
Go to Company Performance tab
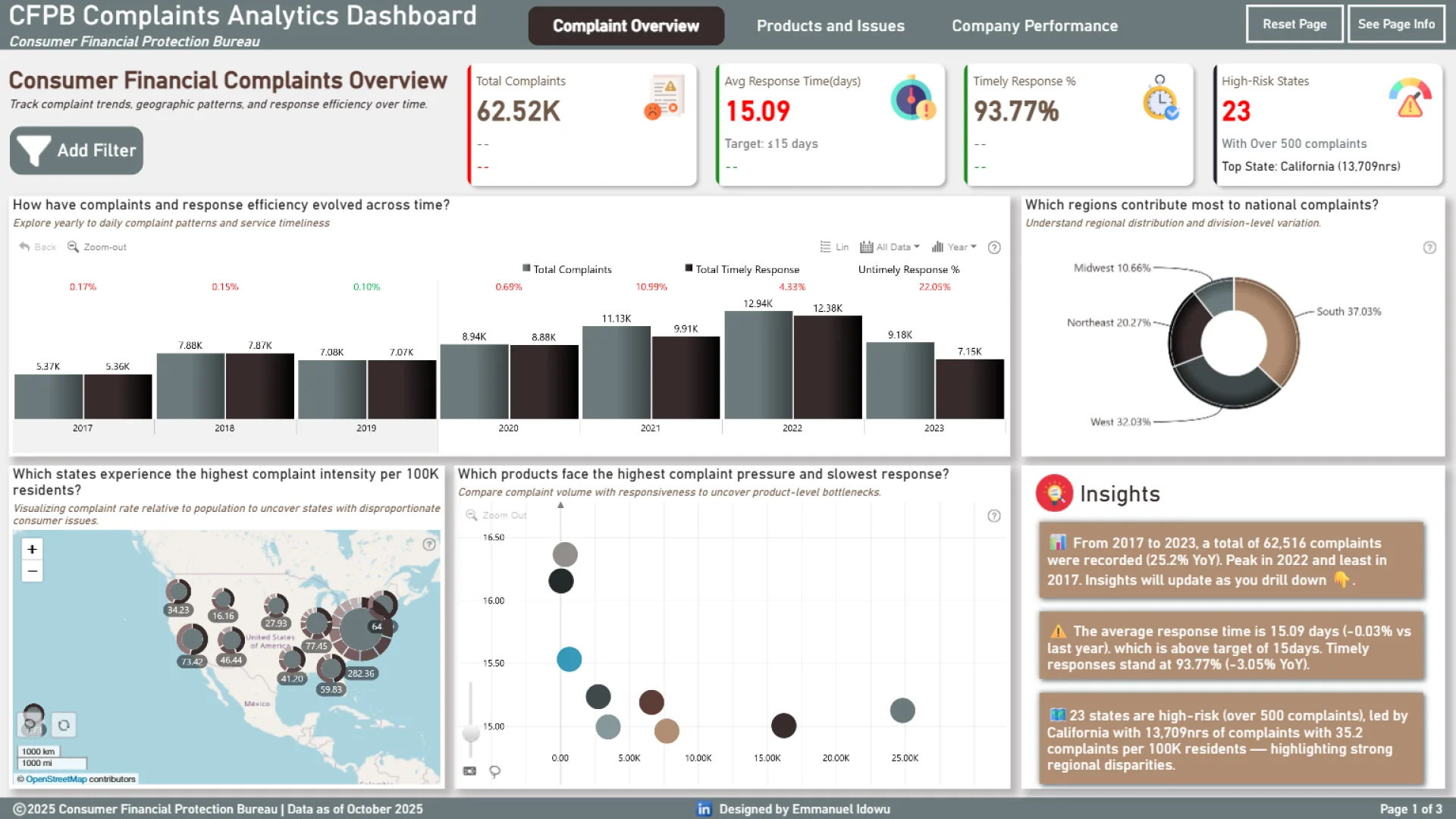click(x=1034, y=26)
